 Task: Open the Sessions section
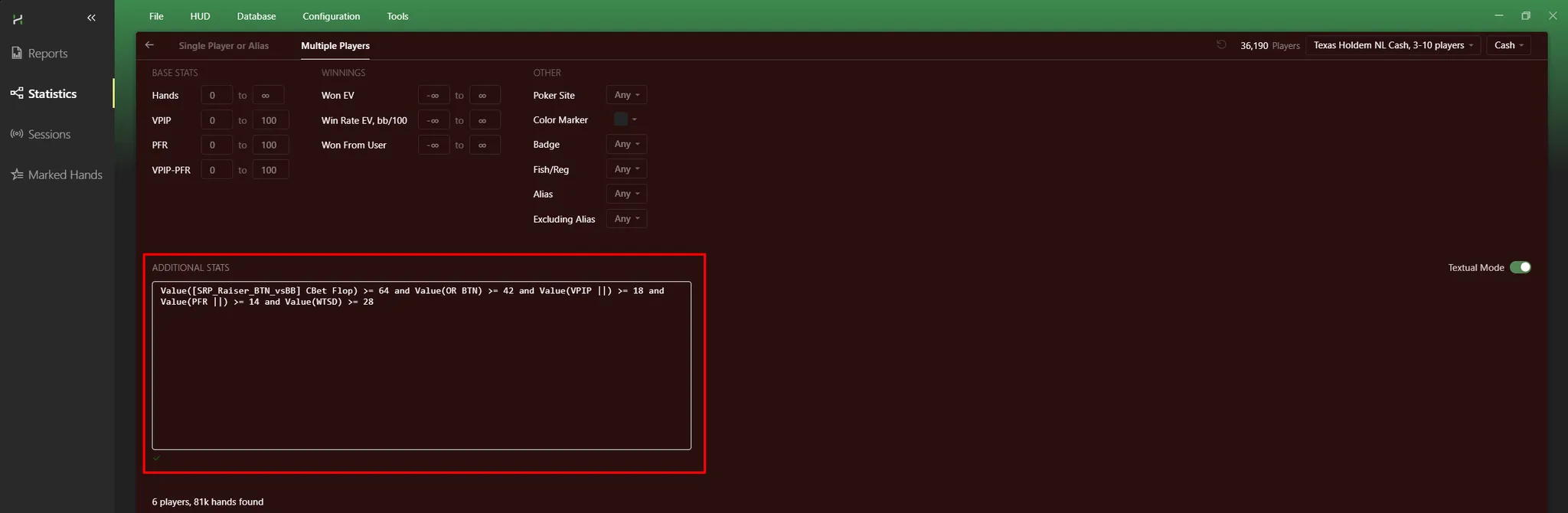(x=41, y=135)
